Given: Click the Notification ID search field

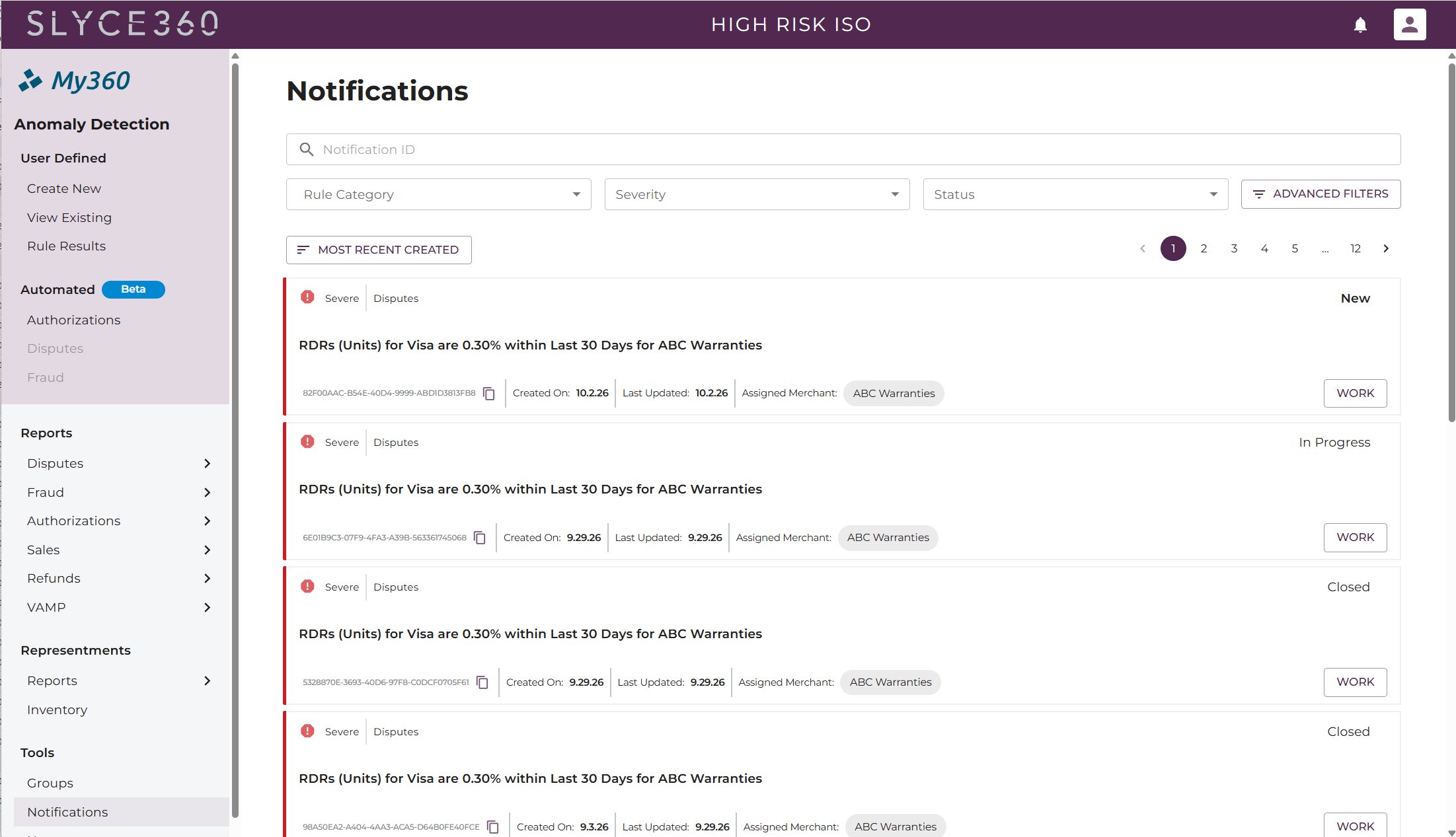Looking at the screenshot, I should (x=843, y=149).
